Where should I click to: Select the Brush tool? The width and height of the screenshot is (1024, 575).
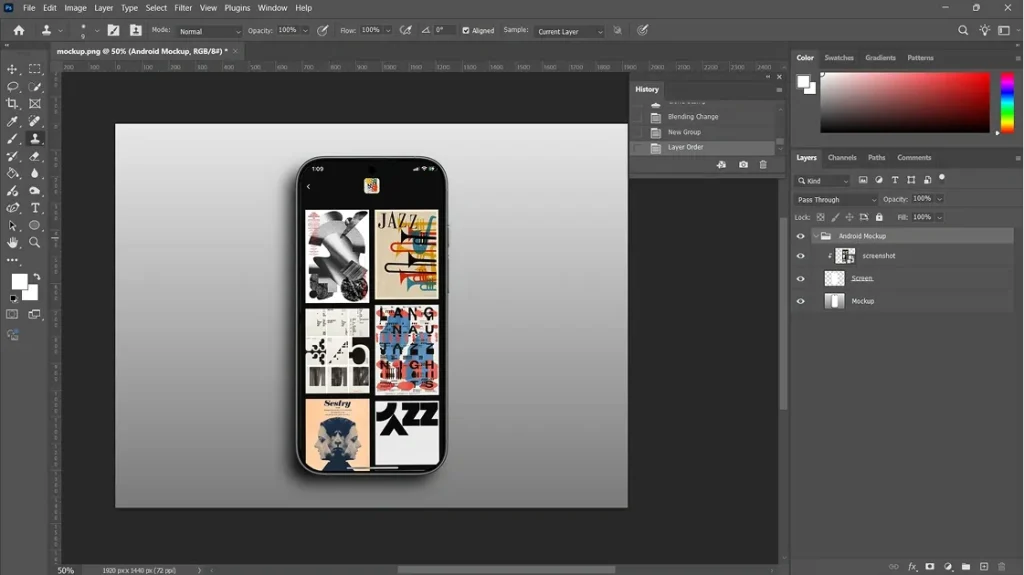[12, 139]
